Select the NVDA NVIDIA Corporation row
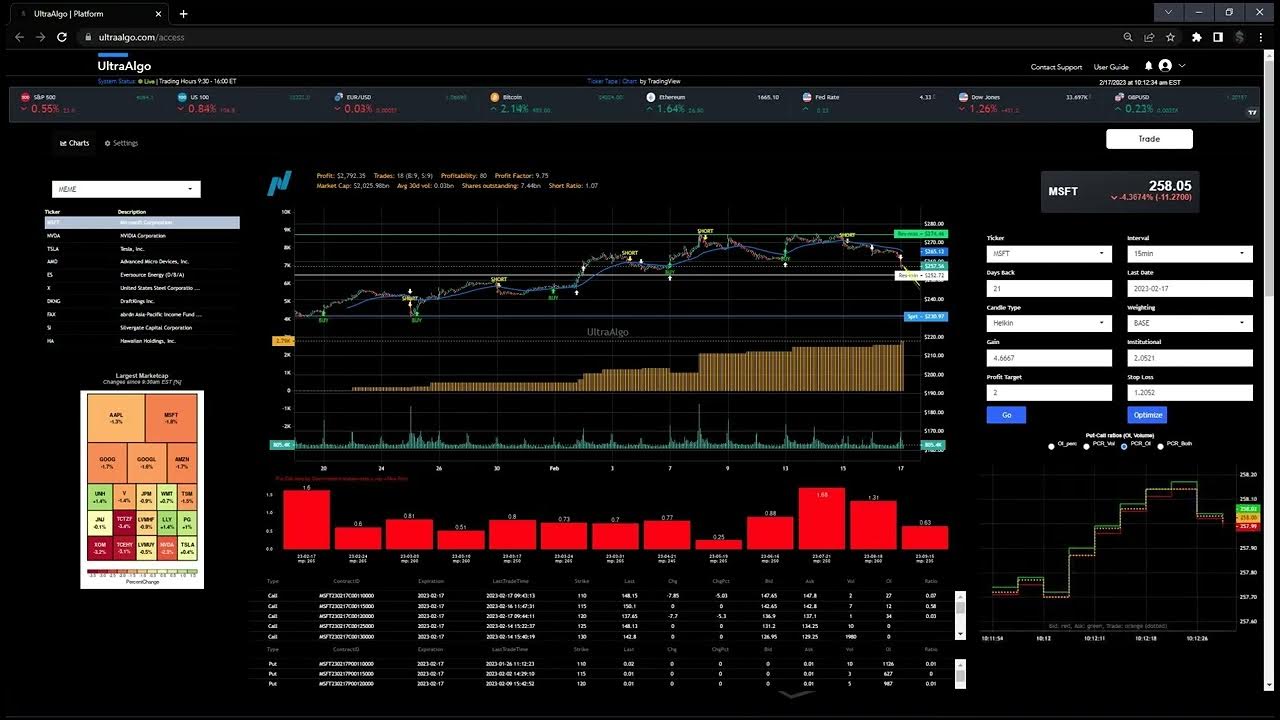This screenshot has width=1280, height=720. pos(142,235)
